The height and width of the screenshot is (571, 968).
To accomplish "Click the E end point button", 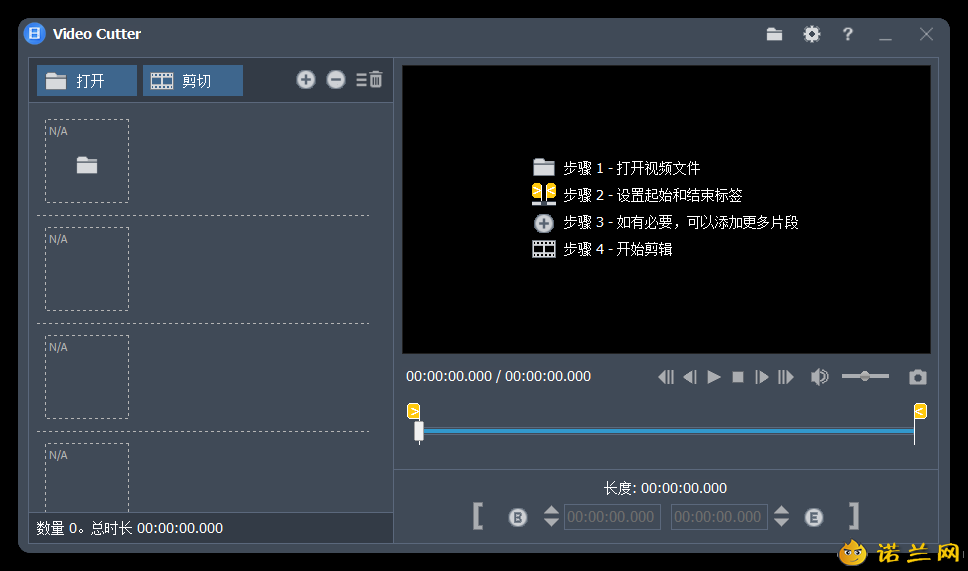I will (814, 517).
